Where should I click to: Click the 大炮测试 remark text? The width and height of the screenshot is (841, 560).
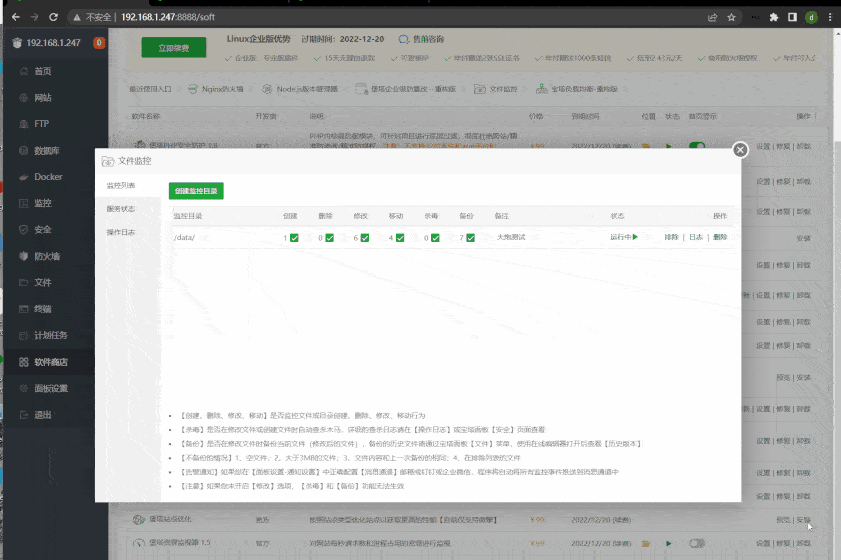(x=511, y=237)
